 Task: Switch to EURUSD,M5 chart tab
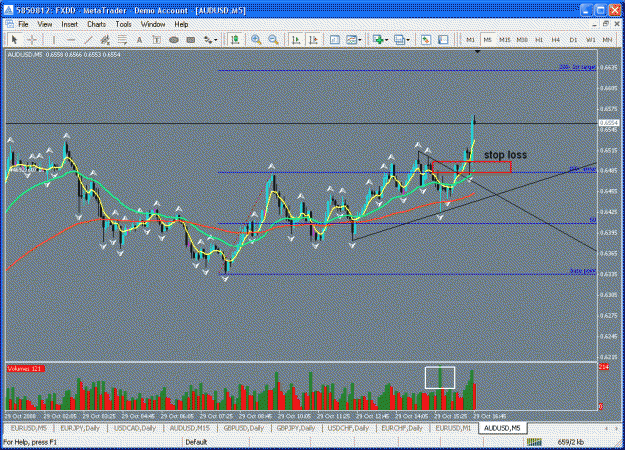pos(28,428)
